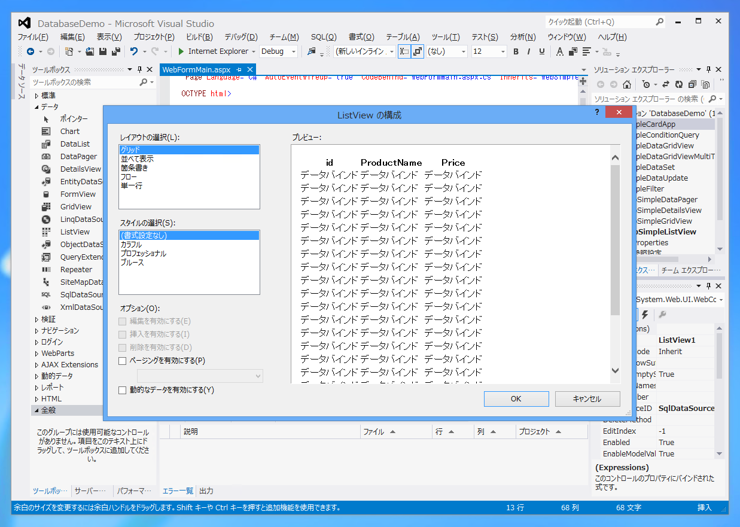Click the Save (single floppy) toolbar icon
Image resolution: width=740 pixels, height=527 pixels.
click(102, 51)
